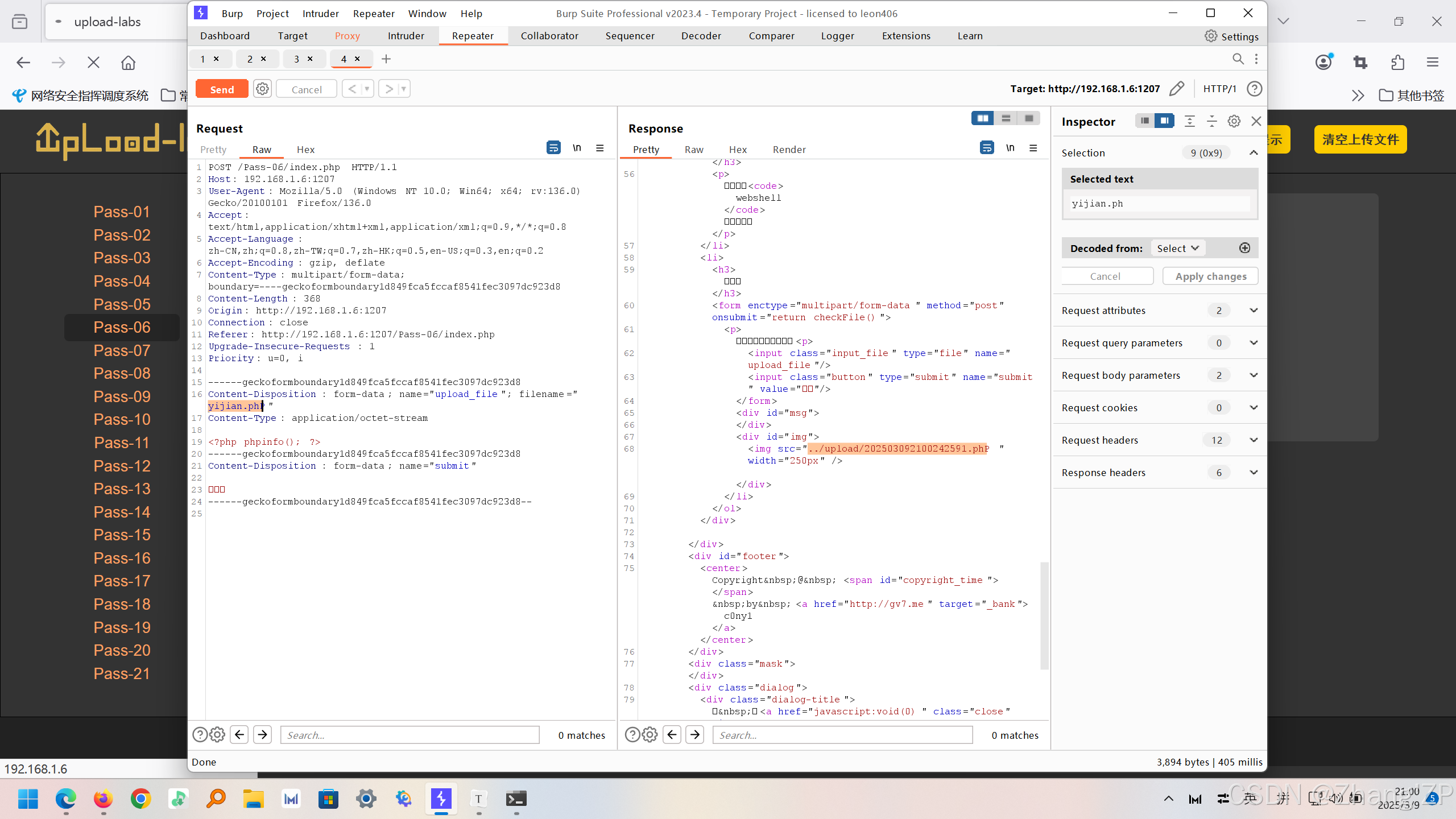The height and width of the screenshot is (819, 1456).
Task: Open the Intruder menu in menu bar
Action: 320,13
